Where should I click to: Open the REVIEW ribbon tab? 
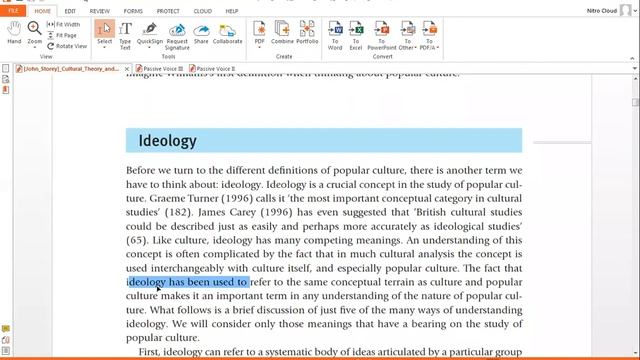[x=100, y=11]
